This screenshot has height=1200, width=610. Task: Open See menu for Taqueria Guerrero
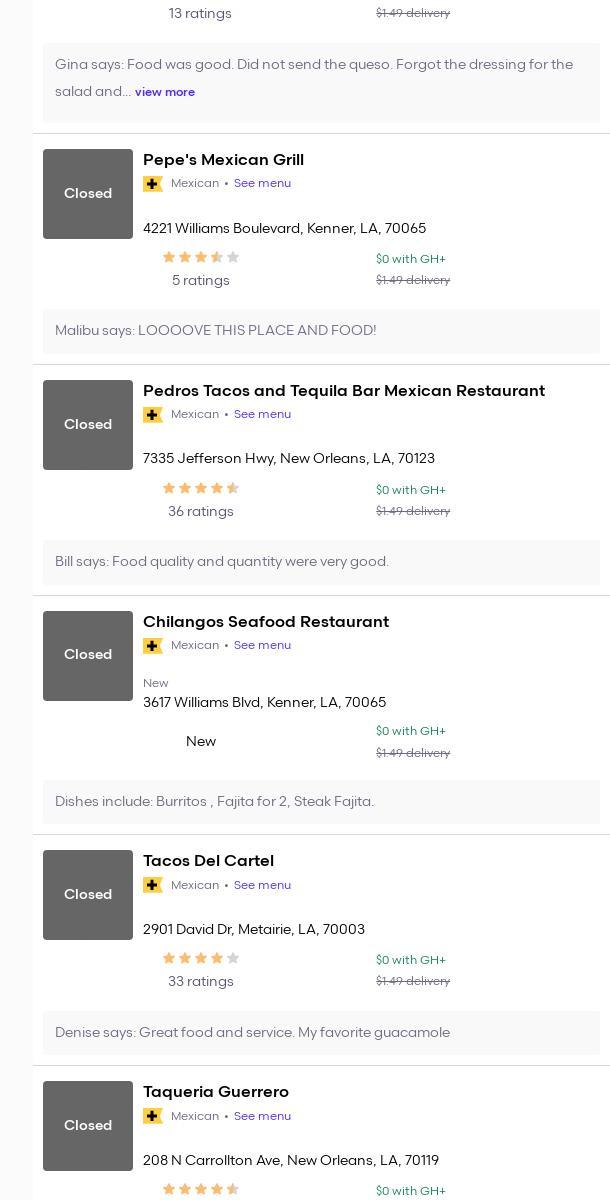tap(262, 1116)
